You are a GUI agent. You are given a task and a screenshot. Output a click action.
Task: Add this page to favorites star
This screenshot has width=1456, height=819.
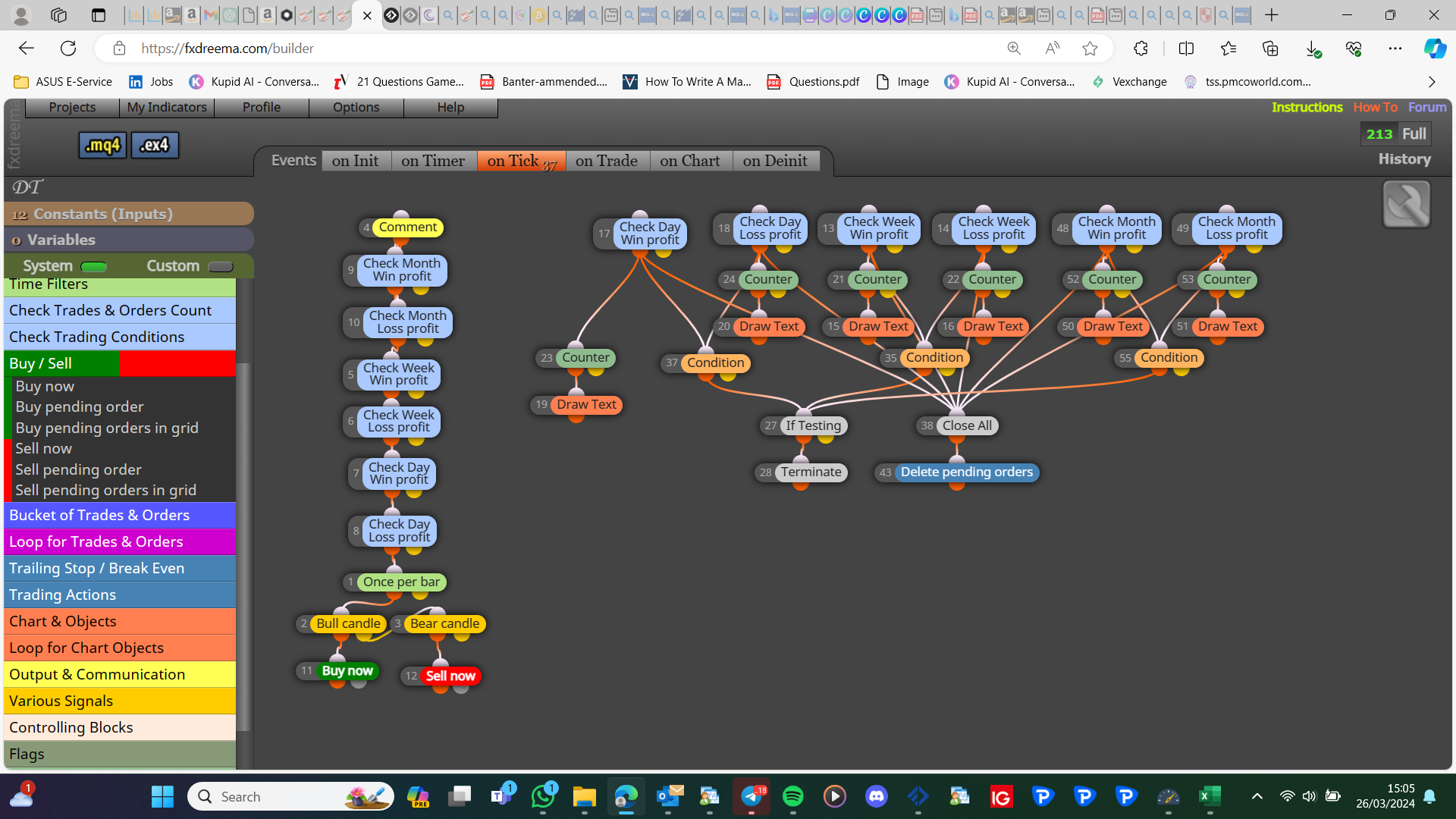point(1090,49)
